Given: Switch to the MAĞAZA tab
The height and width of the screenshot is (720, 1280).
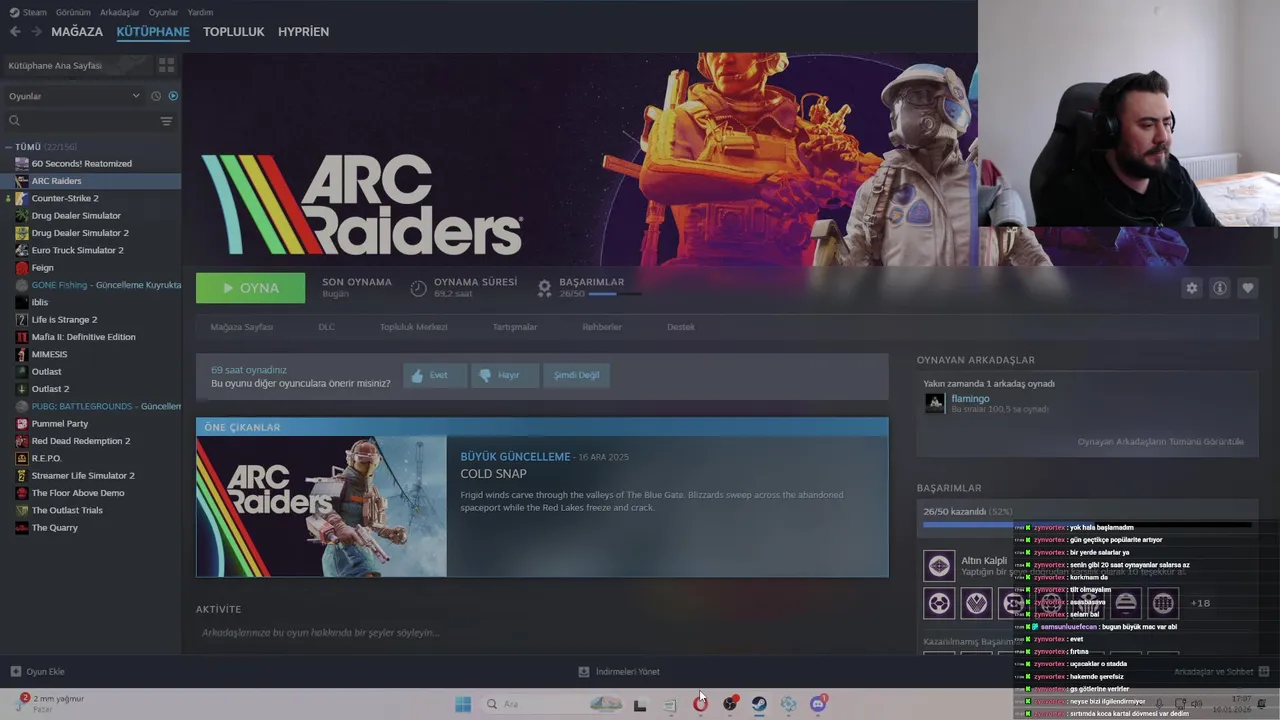Looking at the screenshot, I should [x=77, y=31].
